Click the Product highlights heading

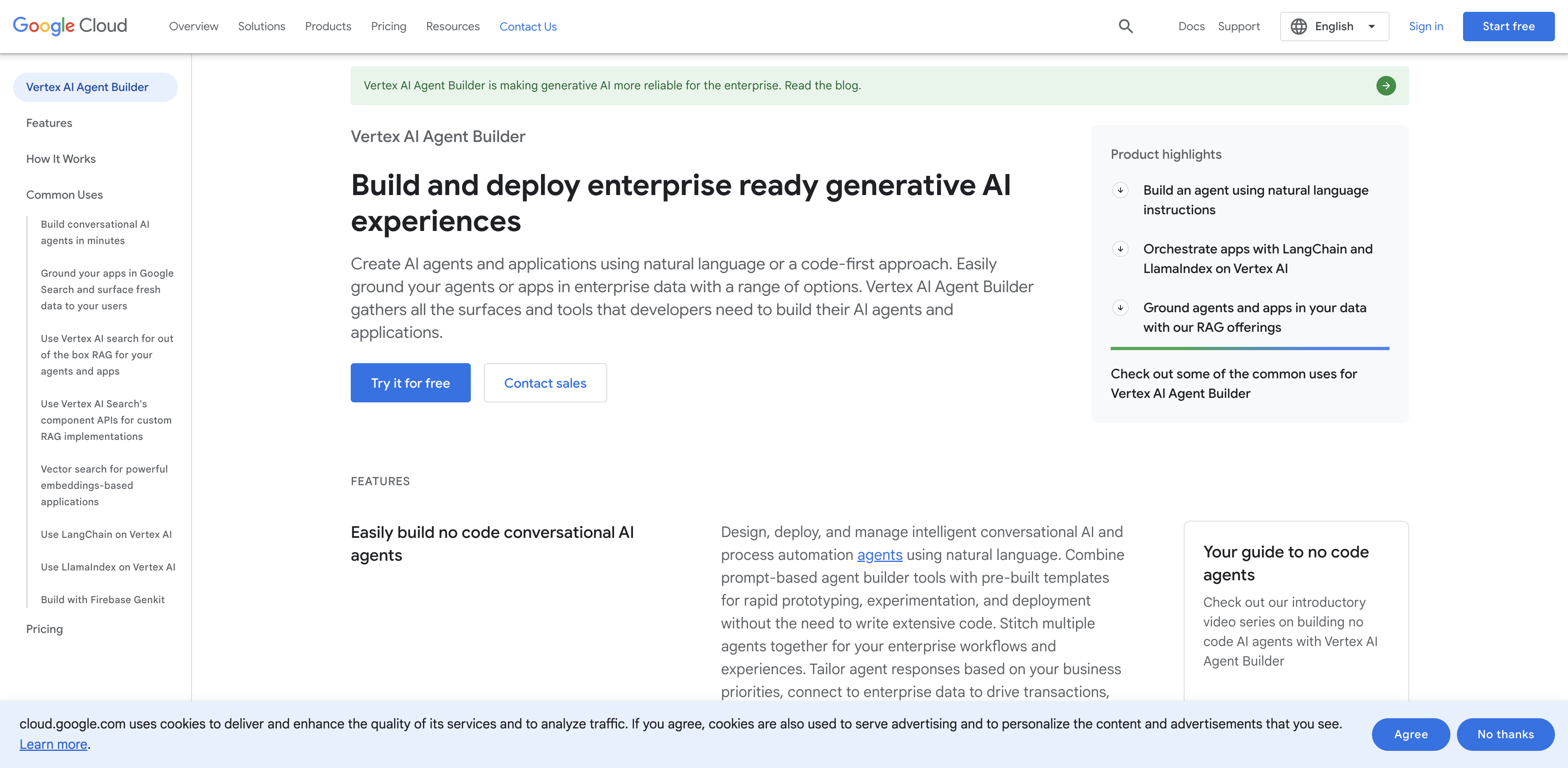1166,154
